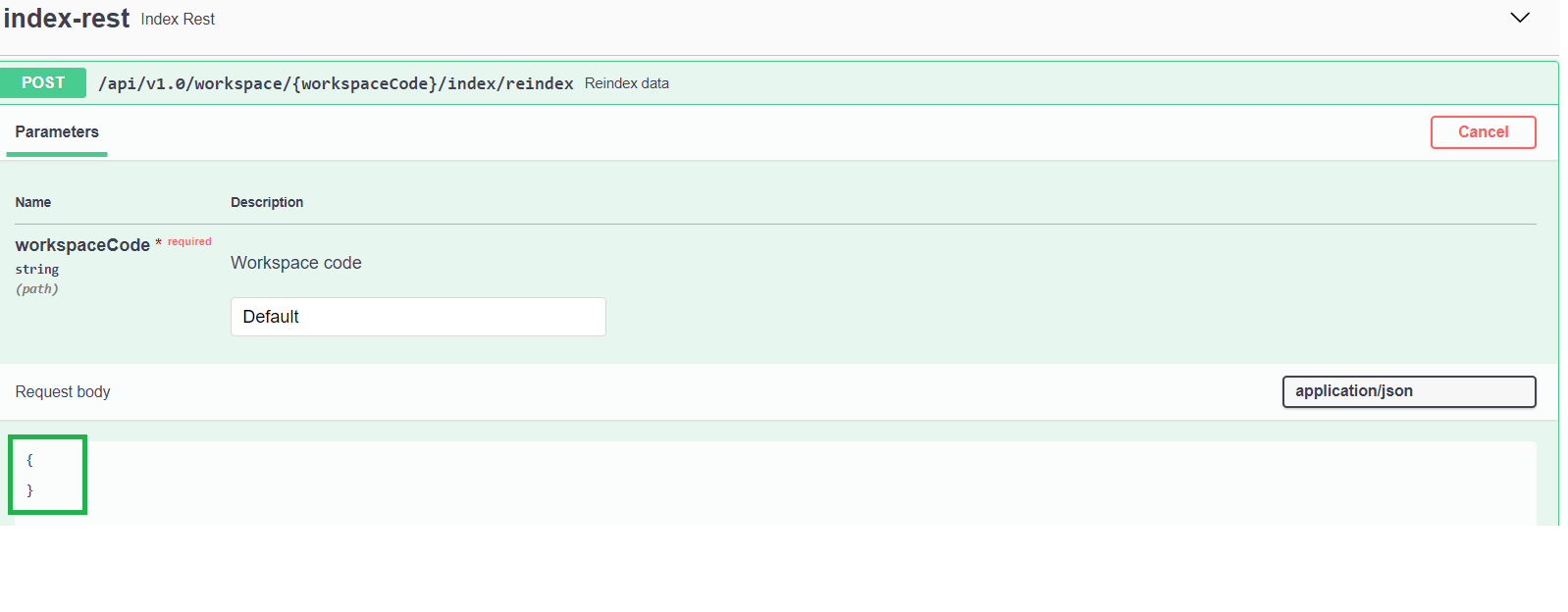Open the application/json content type dropdown

[1408, 391]
